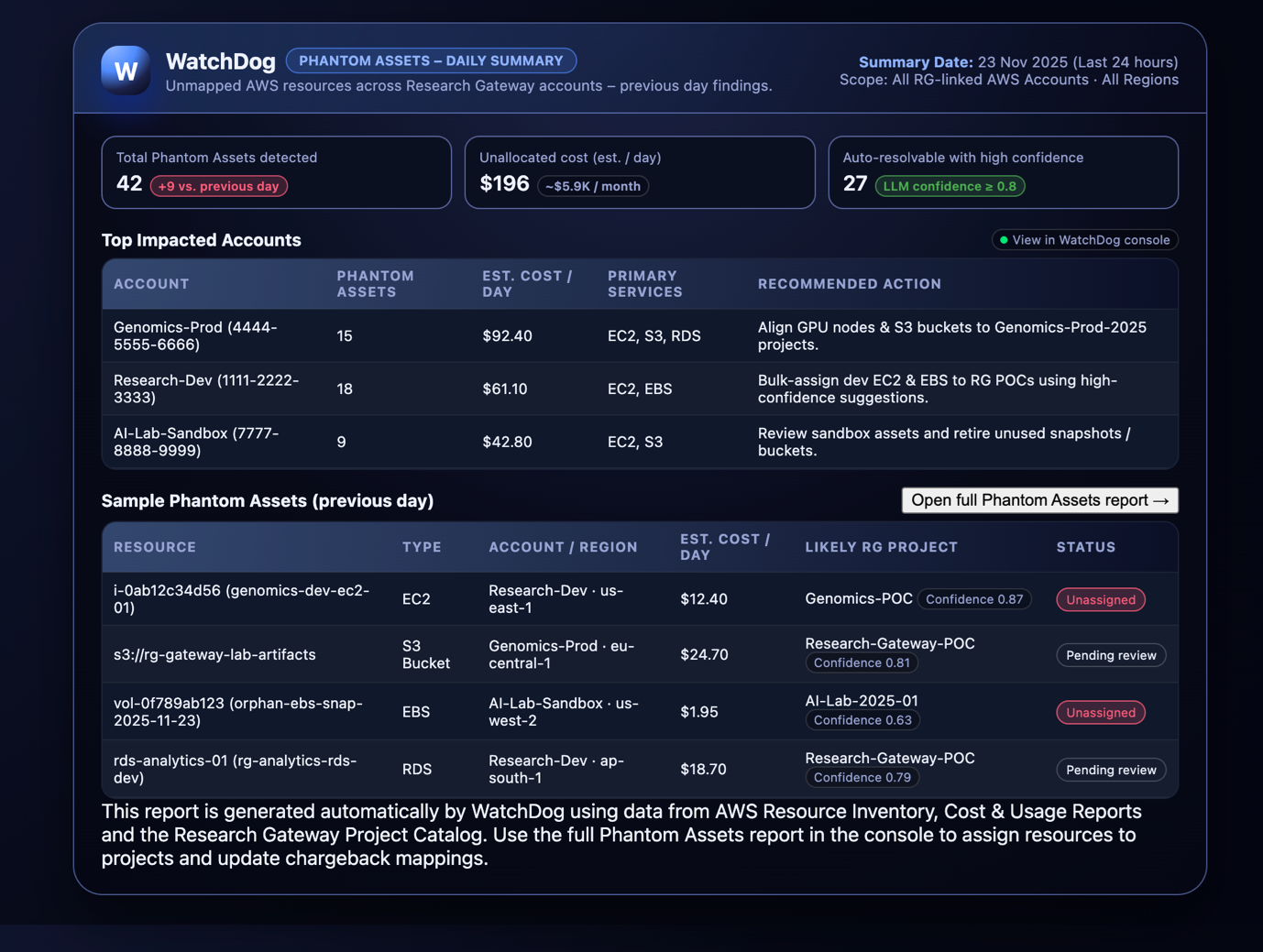Click the ~$5.9K / month badge
Screen dimensions: 1263x952
click(x=593, y=186)
